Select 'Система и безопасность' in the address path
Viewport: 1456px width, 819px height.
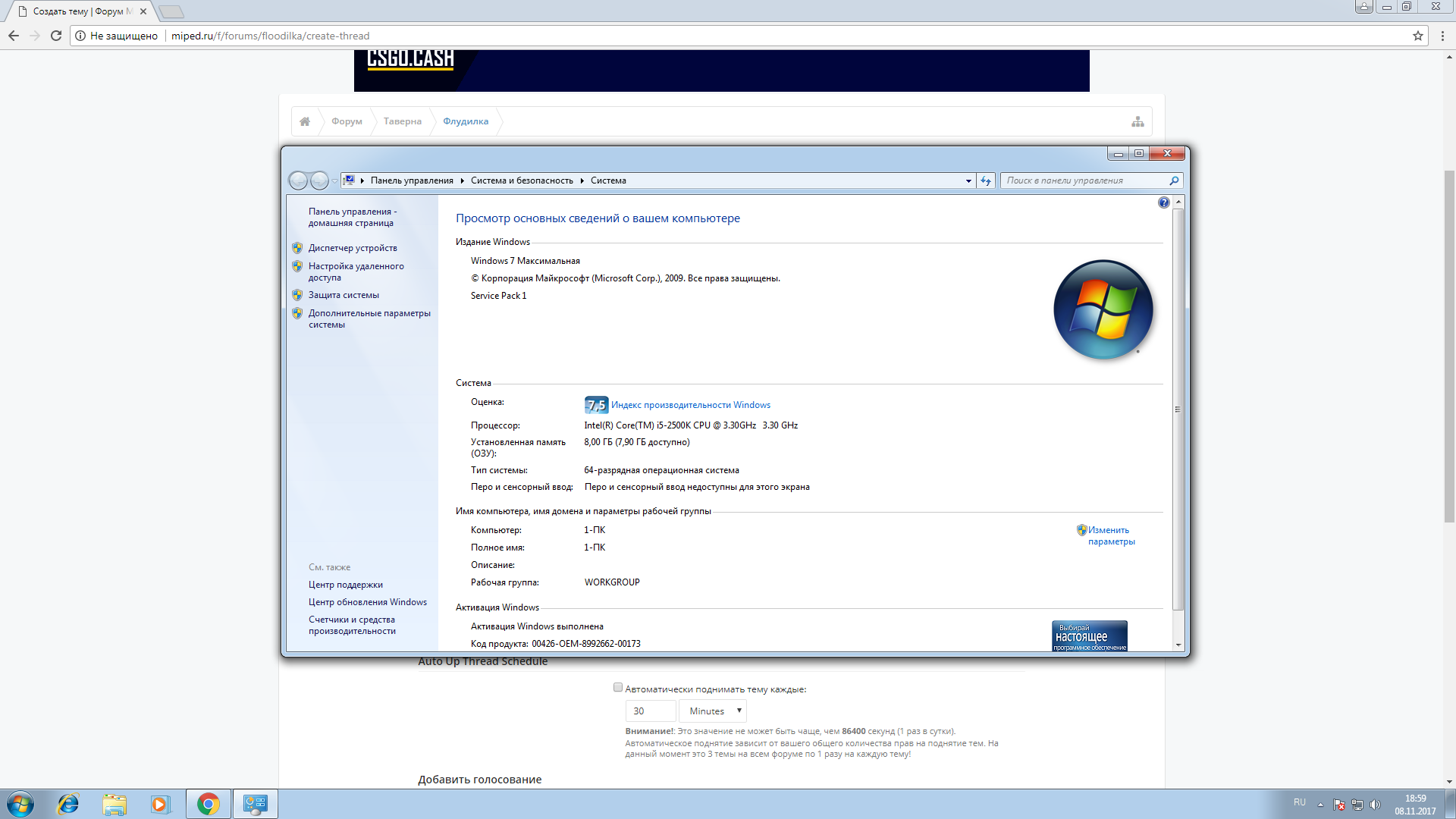(522, 180)
